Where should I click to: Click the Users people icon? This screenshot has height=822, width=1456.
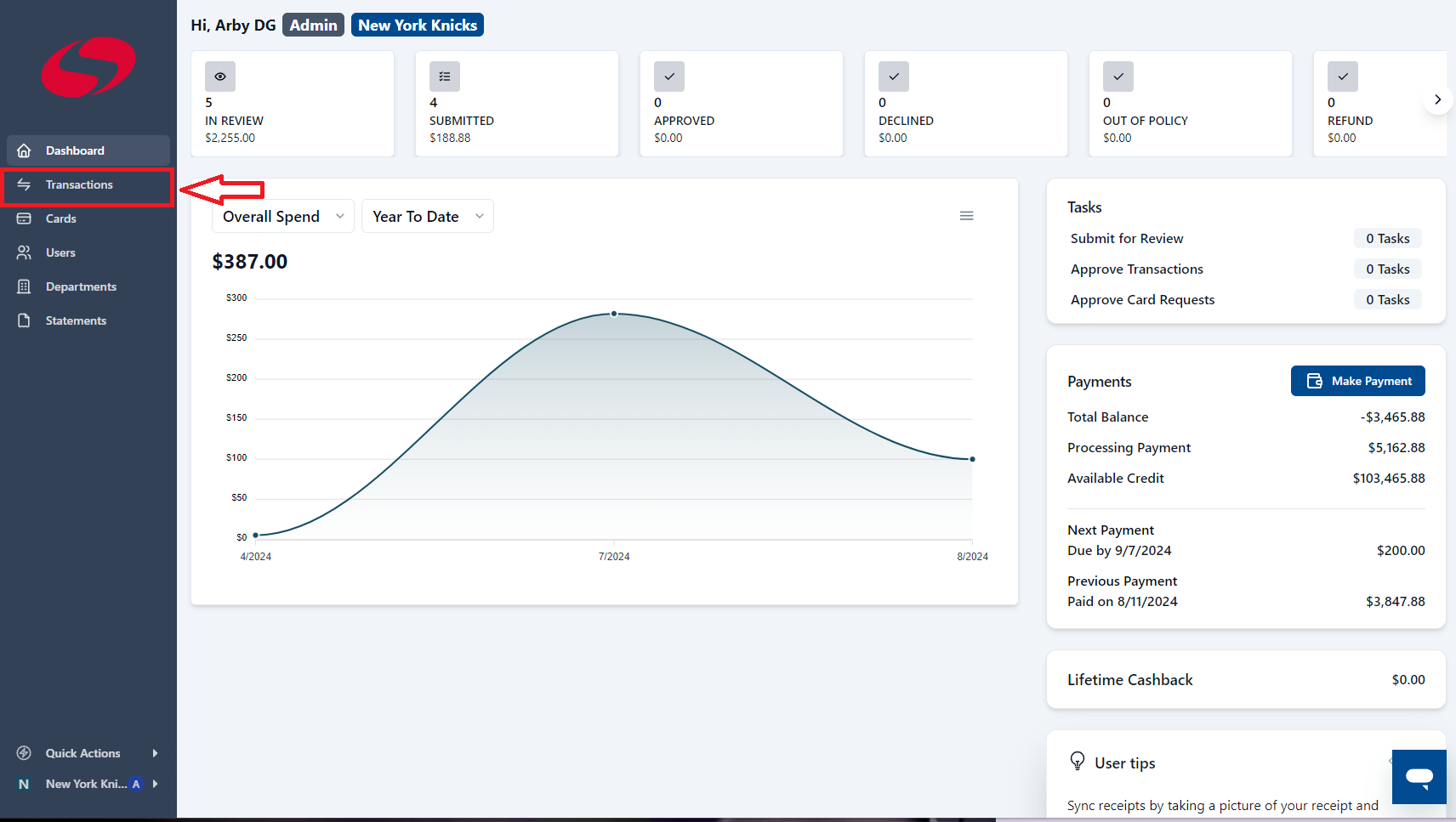pyautogui.click(x=24, y=252)
